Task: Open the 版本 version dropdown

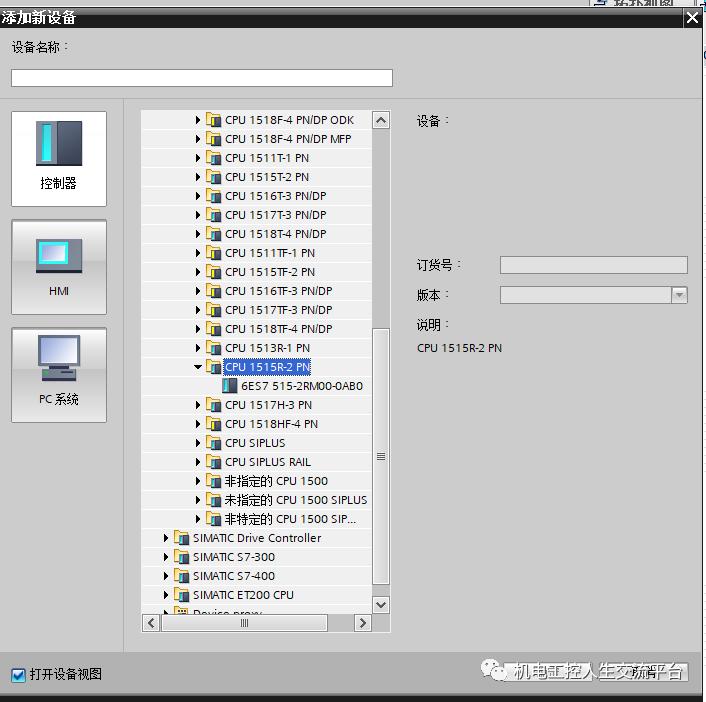Action: point(679,295)
